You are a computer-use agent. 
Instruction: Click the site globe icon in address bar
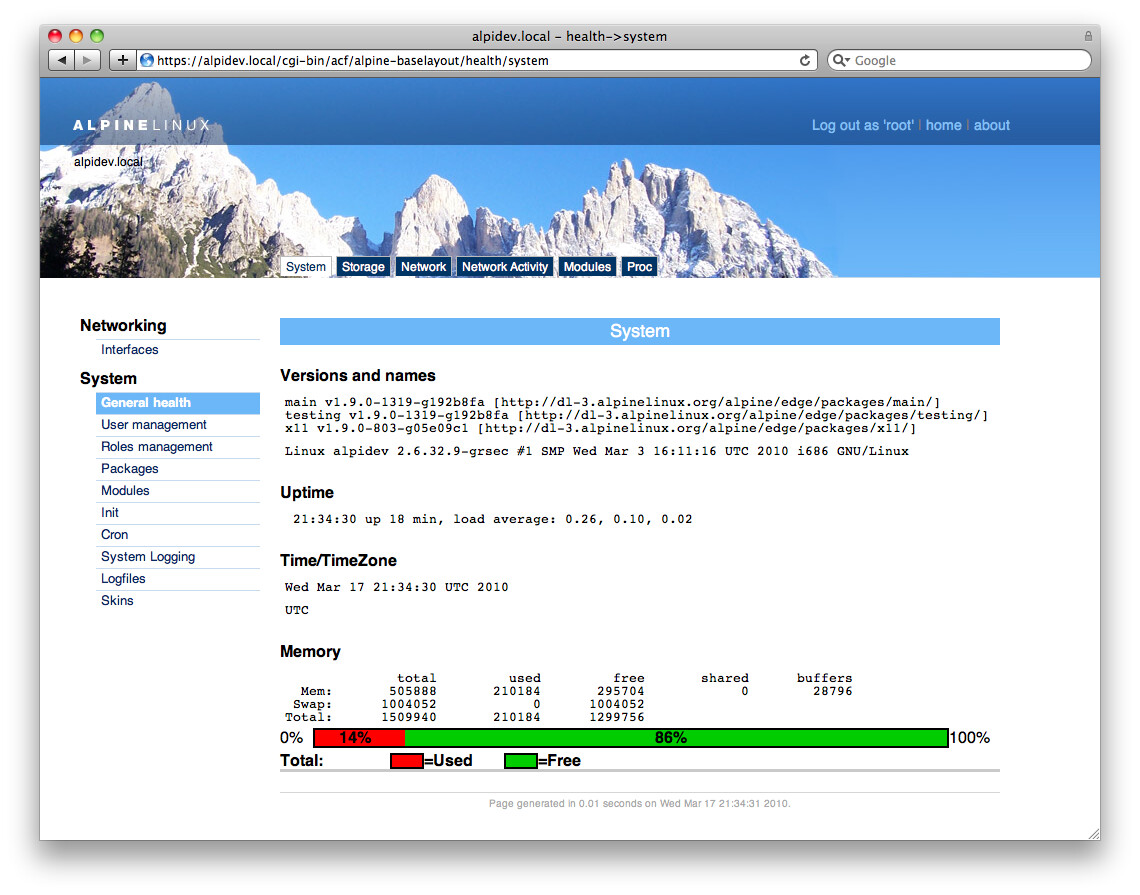click(147, 60)
